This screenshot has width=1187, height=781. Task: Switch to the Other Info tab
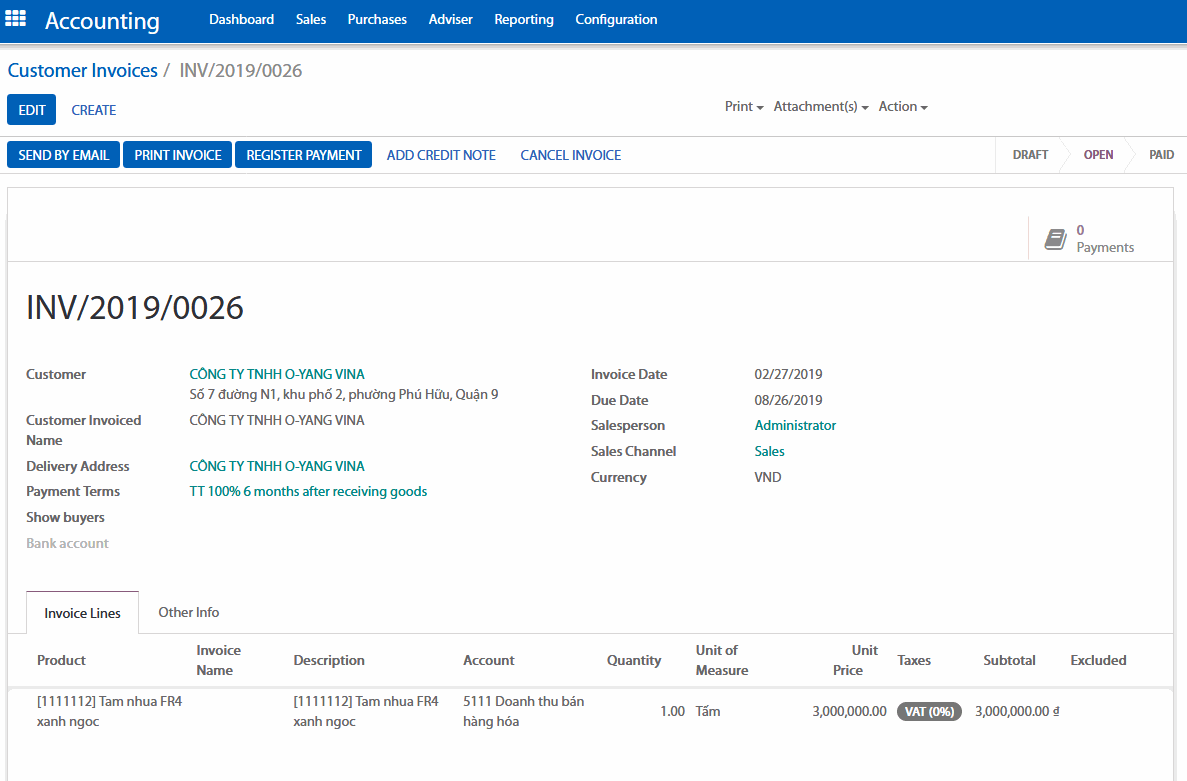click(x=188, y=612)
